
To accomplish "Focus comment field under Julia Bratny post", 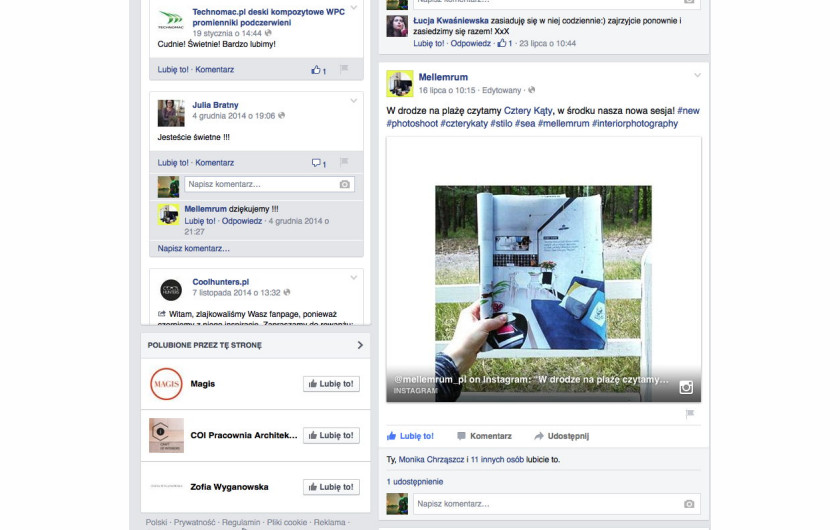I will [269, 184].
